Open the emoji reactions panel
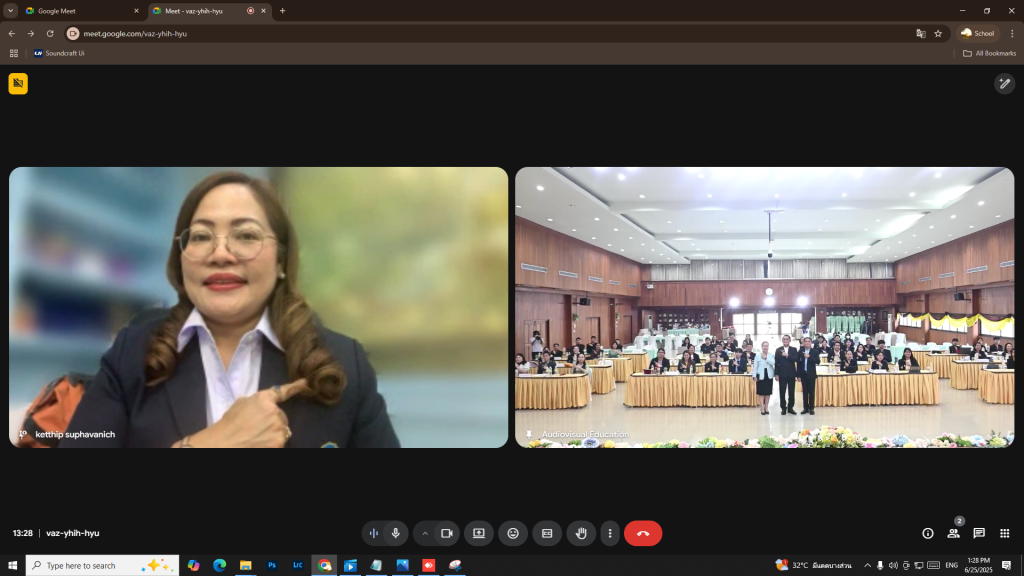Image resolution: width=1024 pixels, height=576 pixels. point(513,533)
